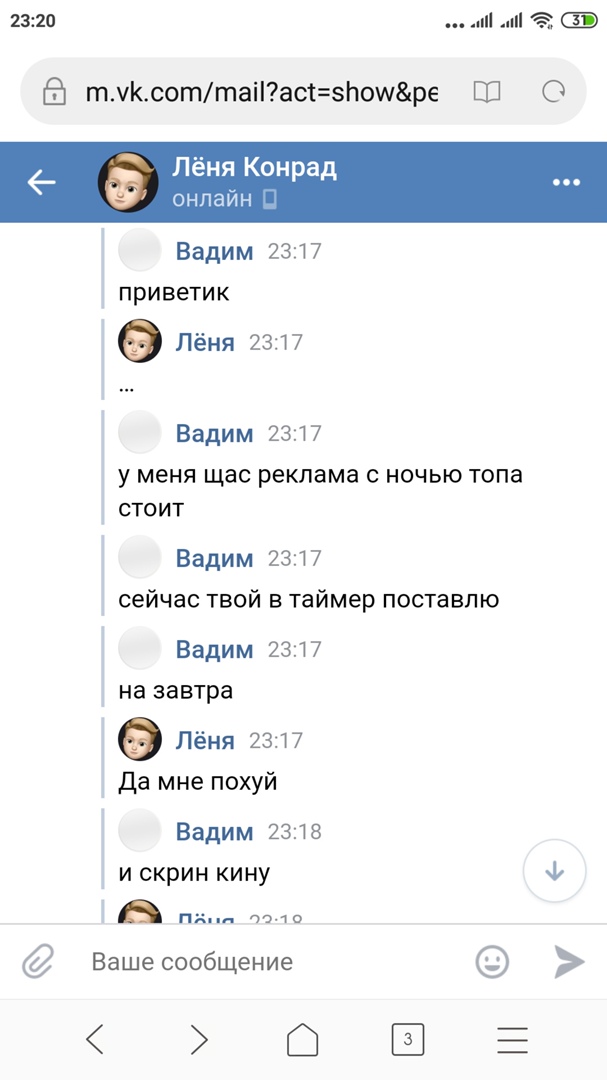Reload the page with refresh icon
The image size is (607, 1080).
pos(553,93)
